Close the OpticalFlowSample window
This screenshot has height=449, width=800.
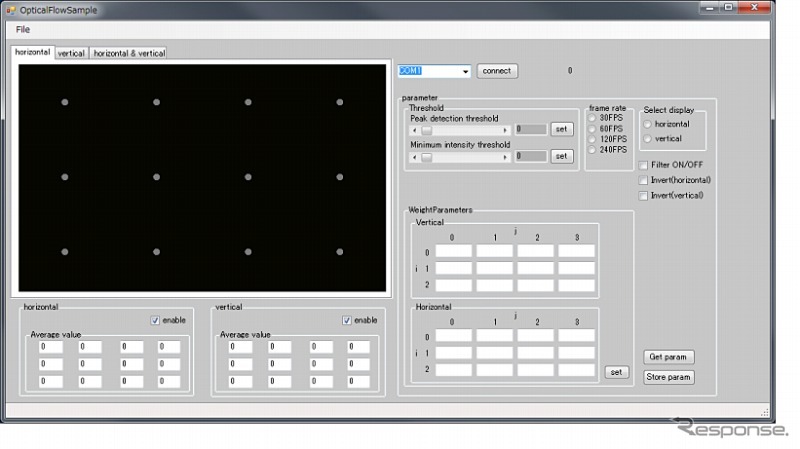755,8
